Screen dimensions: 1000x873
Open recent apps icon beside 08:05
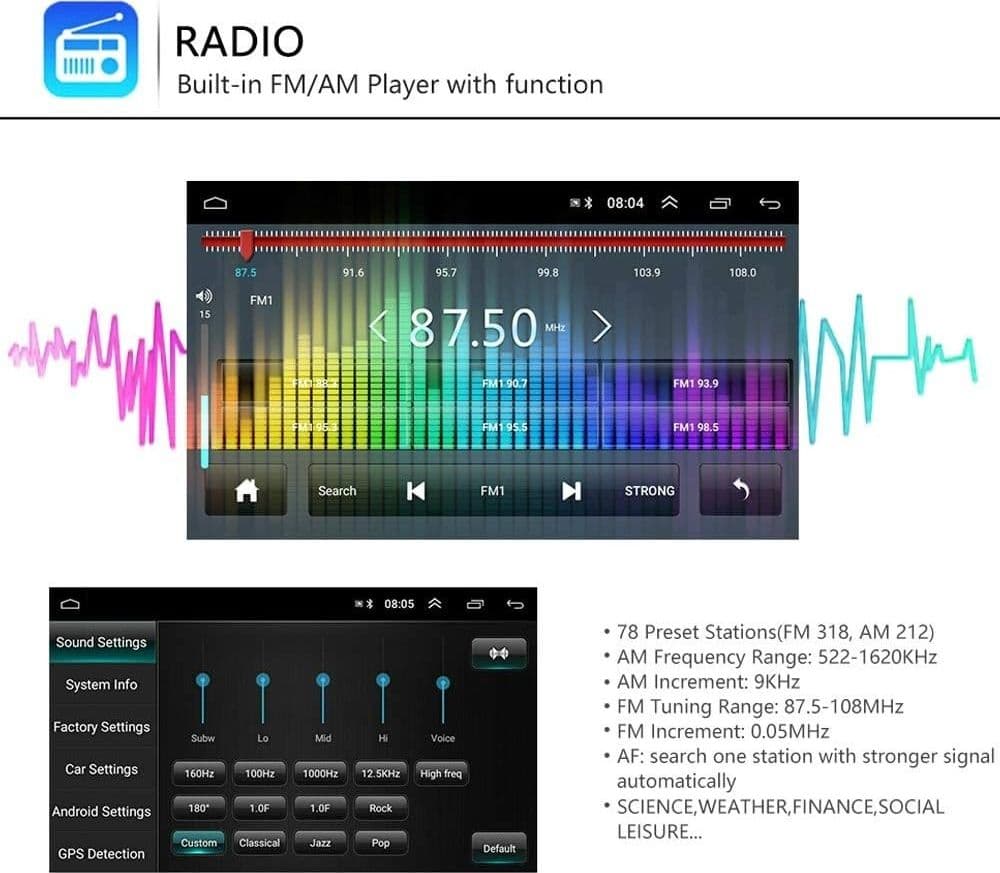[x=475, y=604]
